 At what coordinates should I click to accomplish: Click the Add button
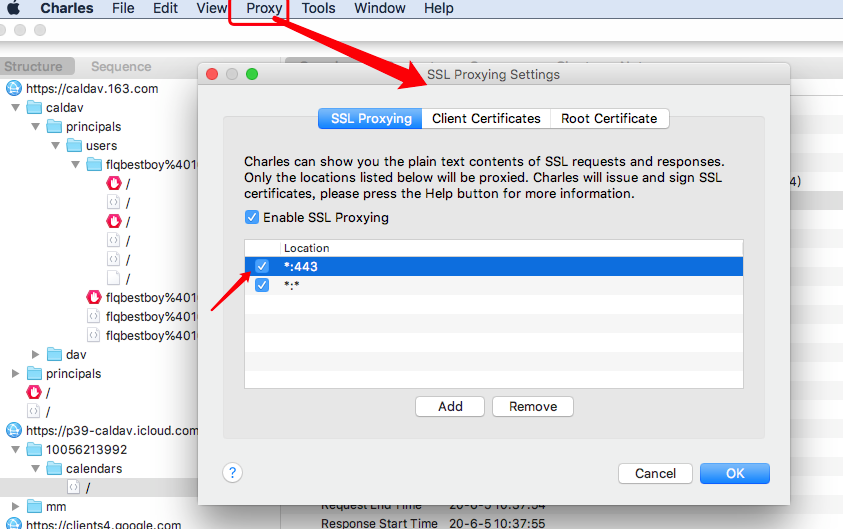(x=450, y=406)
